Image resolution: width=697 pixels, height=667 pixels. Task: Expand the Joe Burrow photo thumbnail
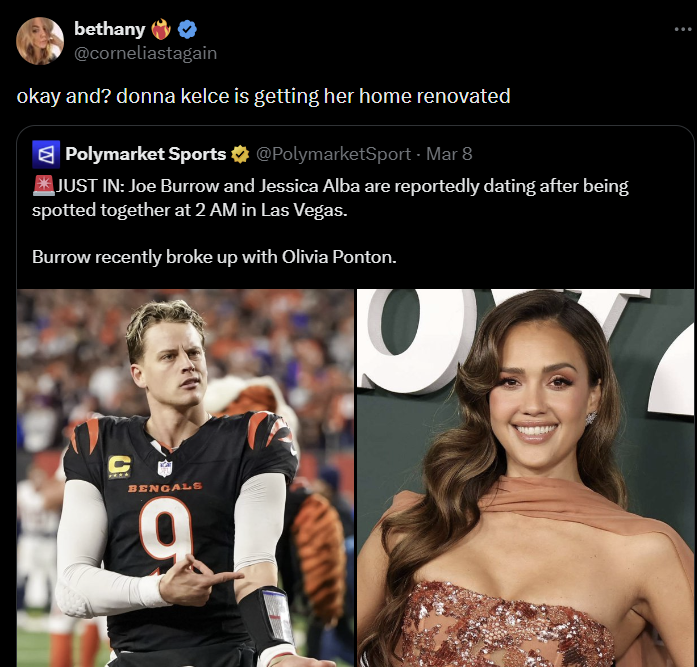[185, 478]
